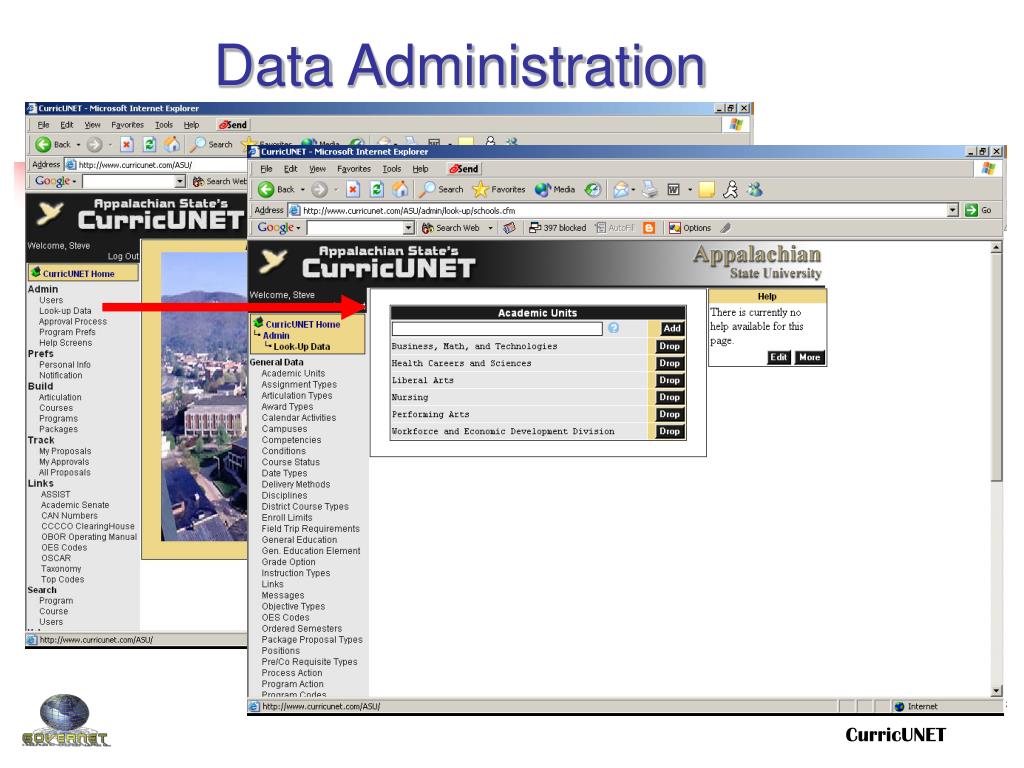Click Log Out in rear window

coord(123,257)
